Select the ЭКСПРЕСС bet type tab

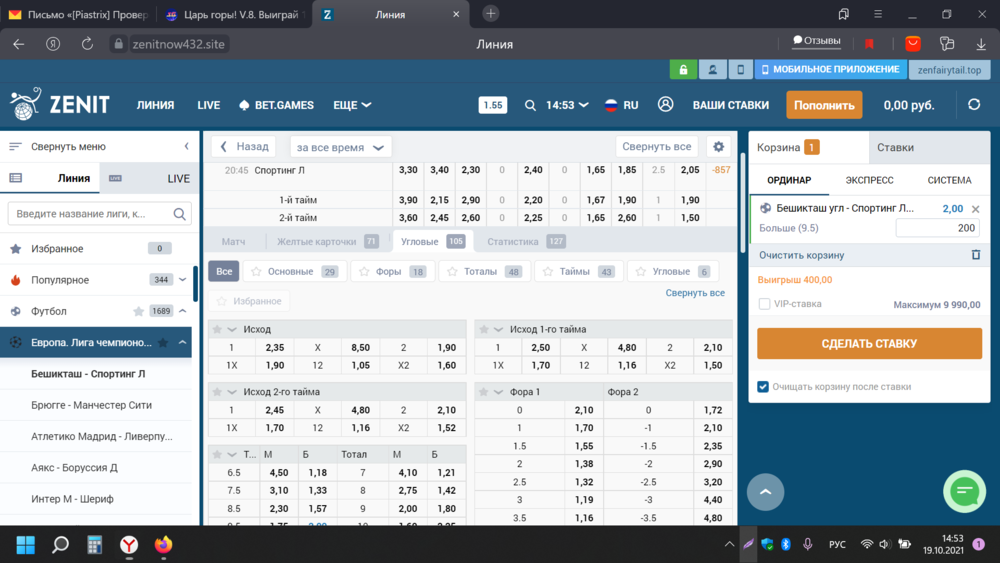[869, 180]
